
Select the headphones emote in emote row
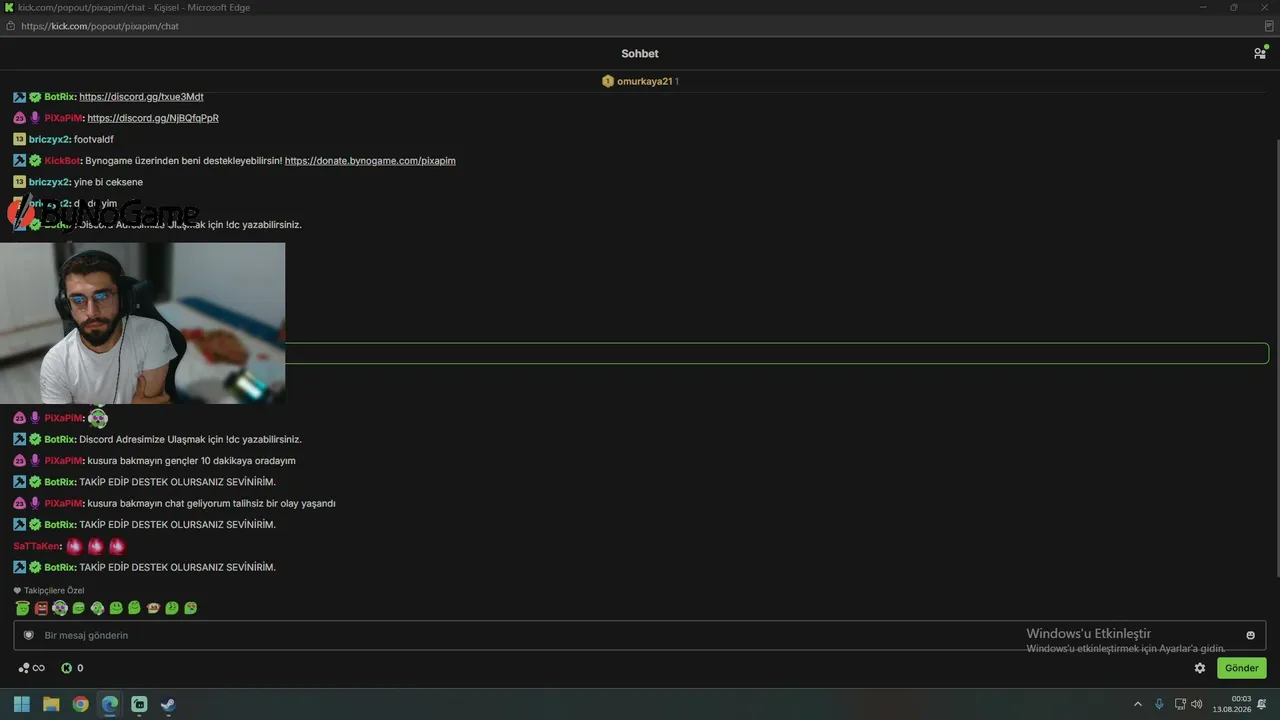coord(60,608)
